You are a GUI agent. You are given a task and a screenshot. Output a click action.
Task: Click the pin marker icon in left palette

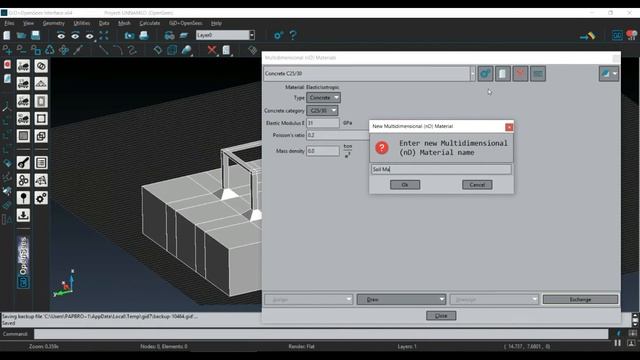coord(23,198)
